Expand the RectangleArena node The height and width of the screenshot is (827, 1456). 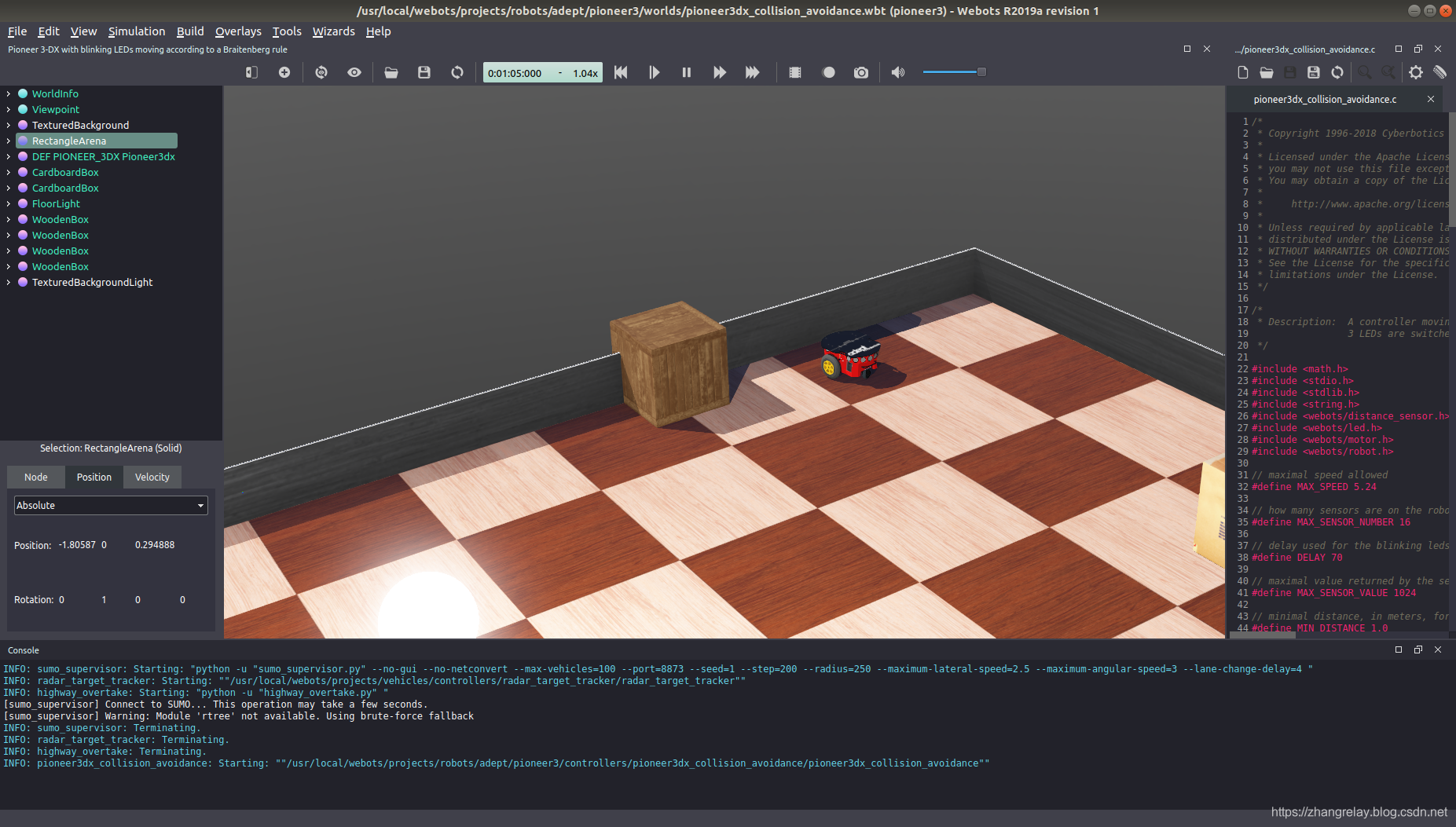9,141
